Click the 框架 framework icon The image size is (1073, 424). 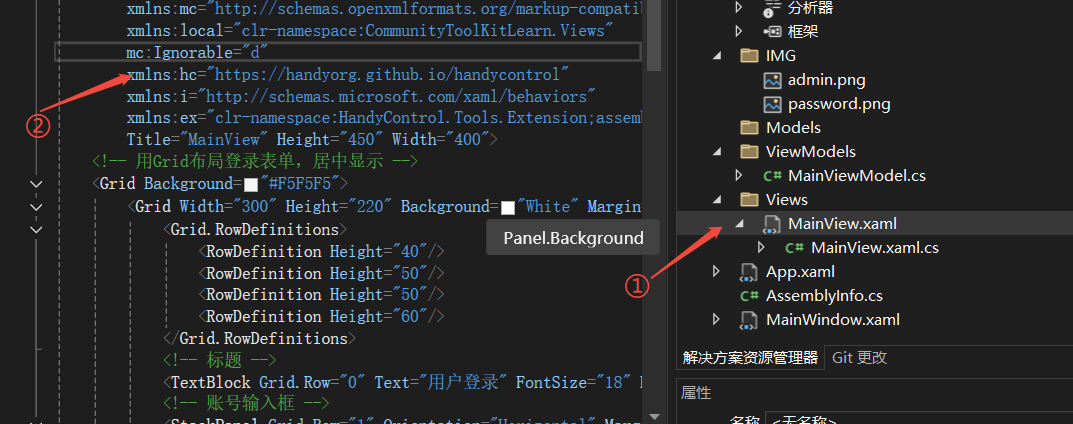click(x=773, y=31)
